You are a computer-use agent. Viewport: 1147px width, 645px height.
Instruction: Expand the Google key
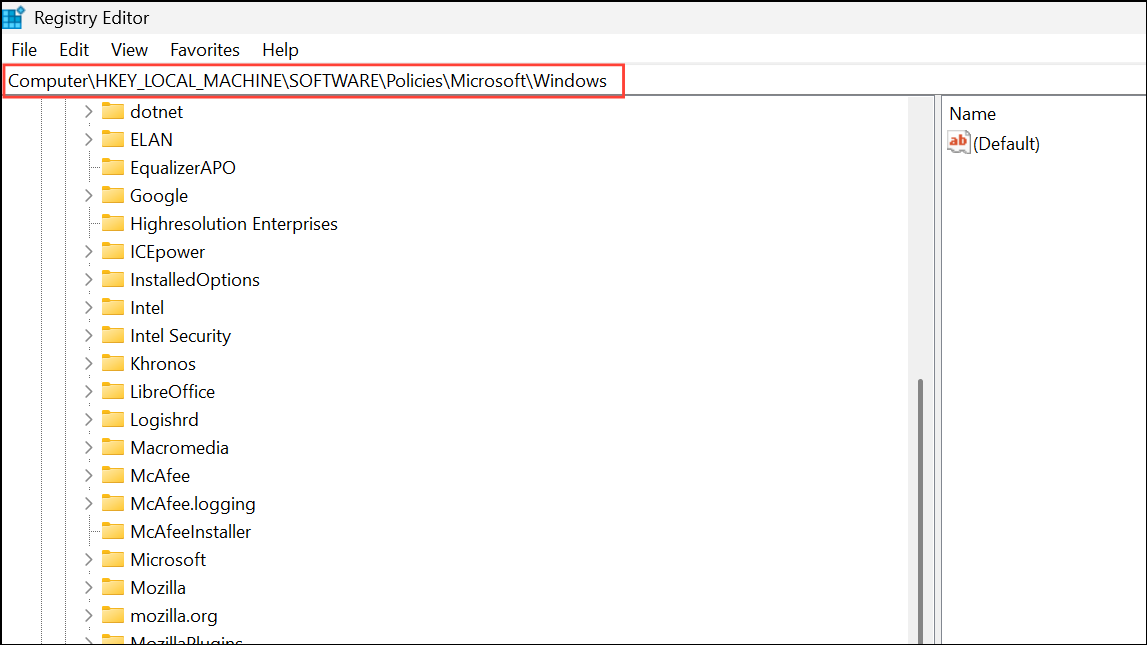tap(89, 196)
